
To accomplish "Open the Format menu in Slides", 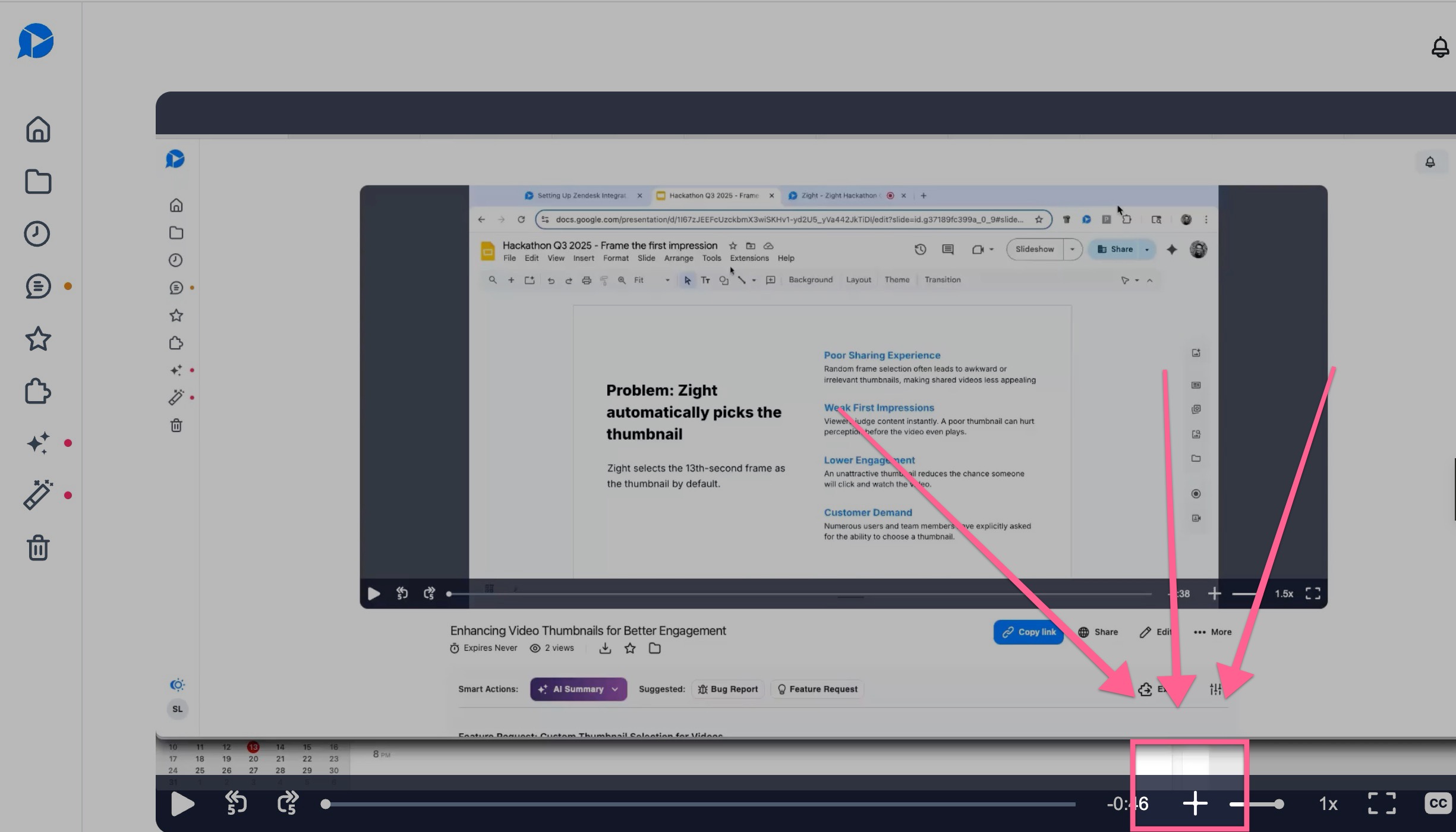I will [615, 259].
